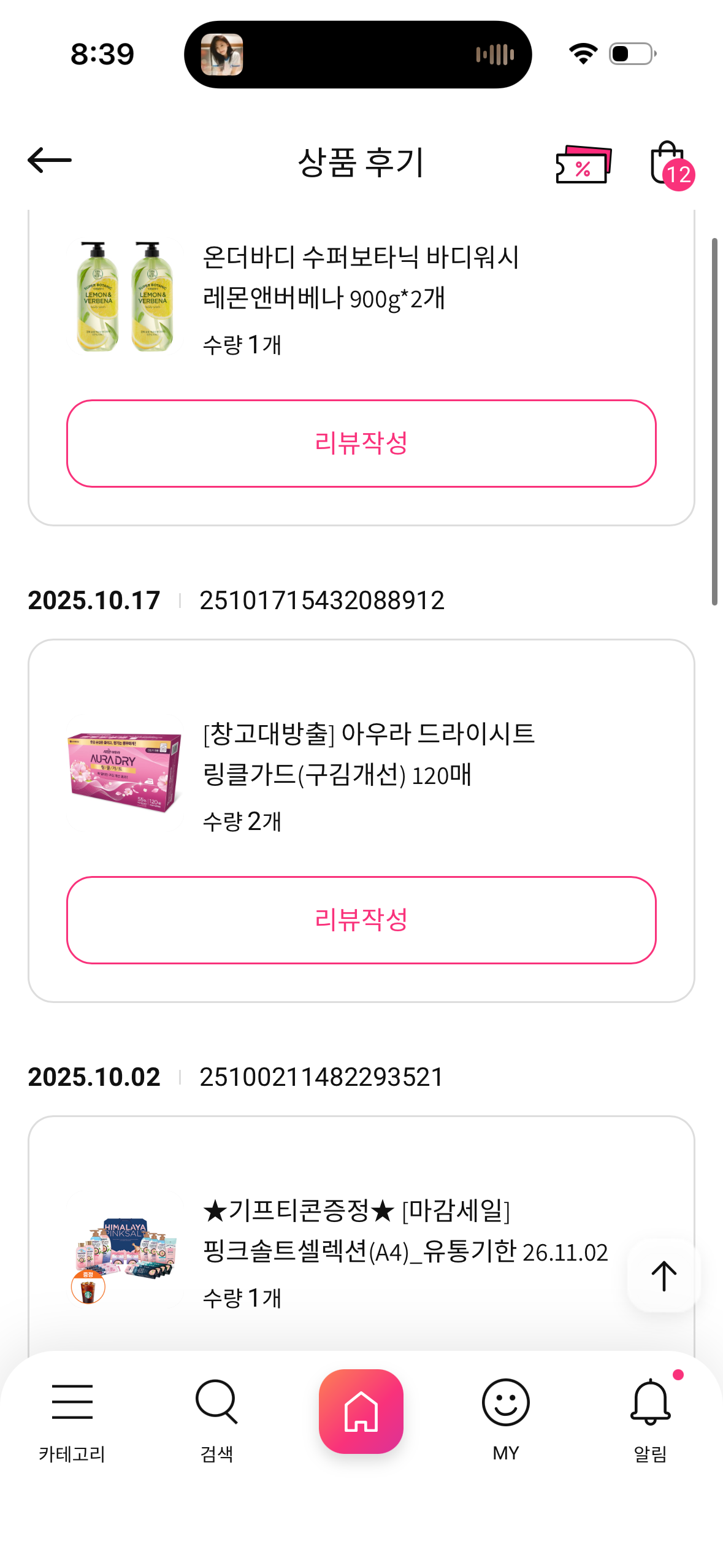723x1568 pixels.
Task: Select the 핑크솔트셀렉션 product title
Action: tap(405, 1231)
